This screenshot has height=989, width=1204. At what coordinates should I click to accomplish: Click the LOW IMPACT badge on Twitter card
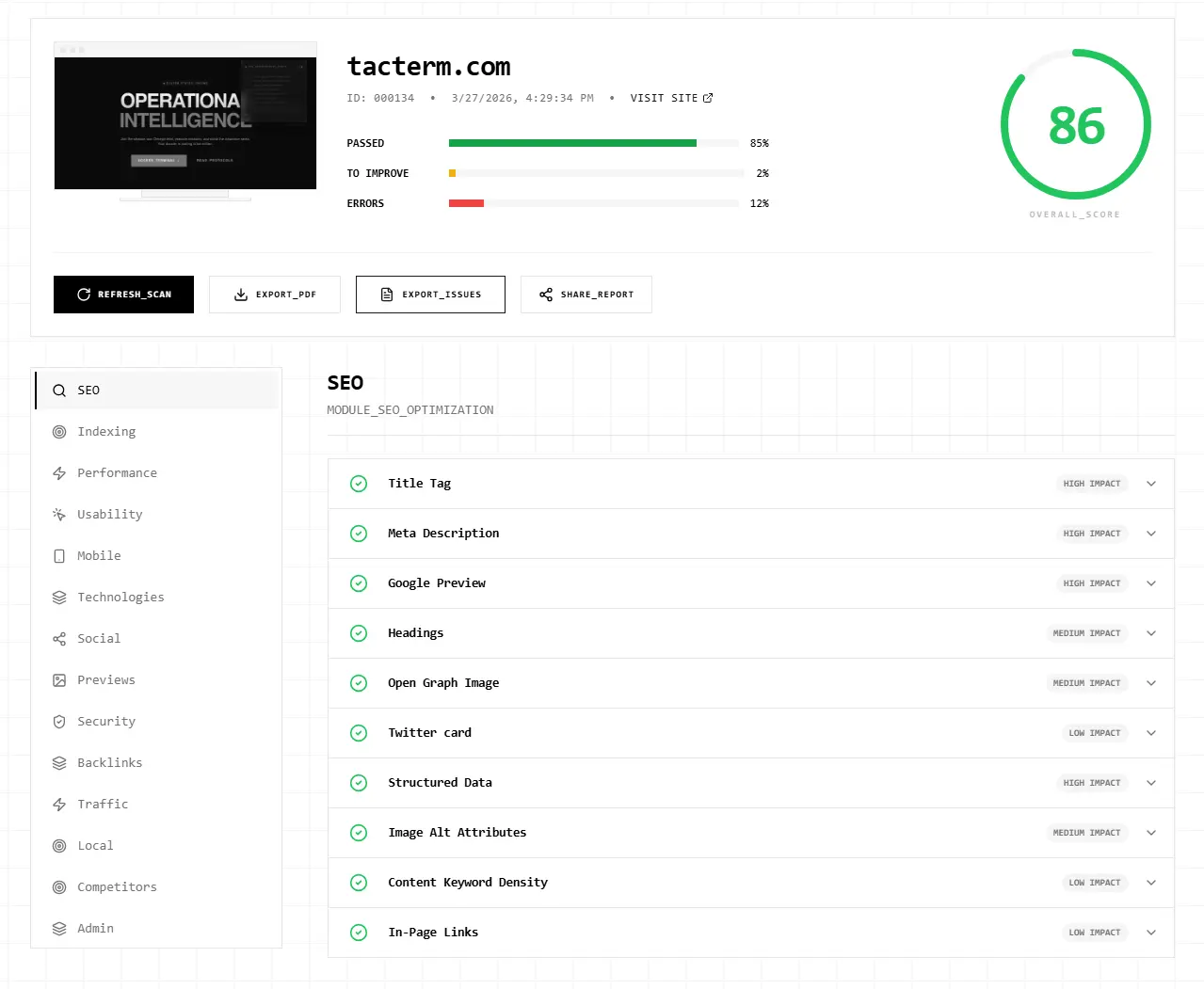[x=1095, y=733]
